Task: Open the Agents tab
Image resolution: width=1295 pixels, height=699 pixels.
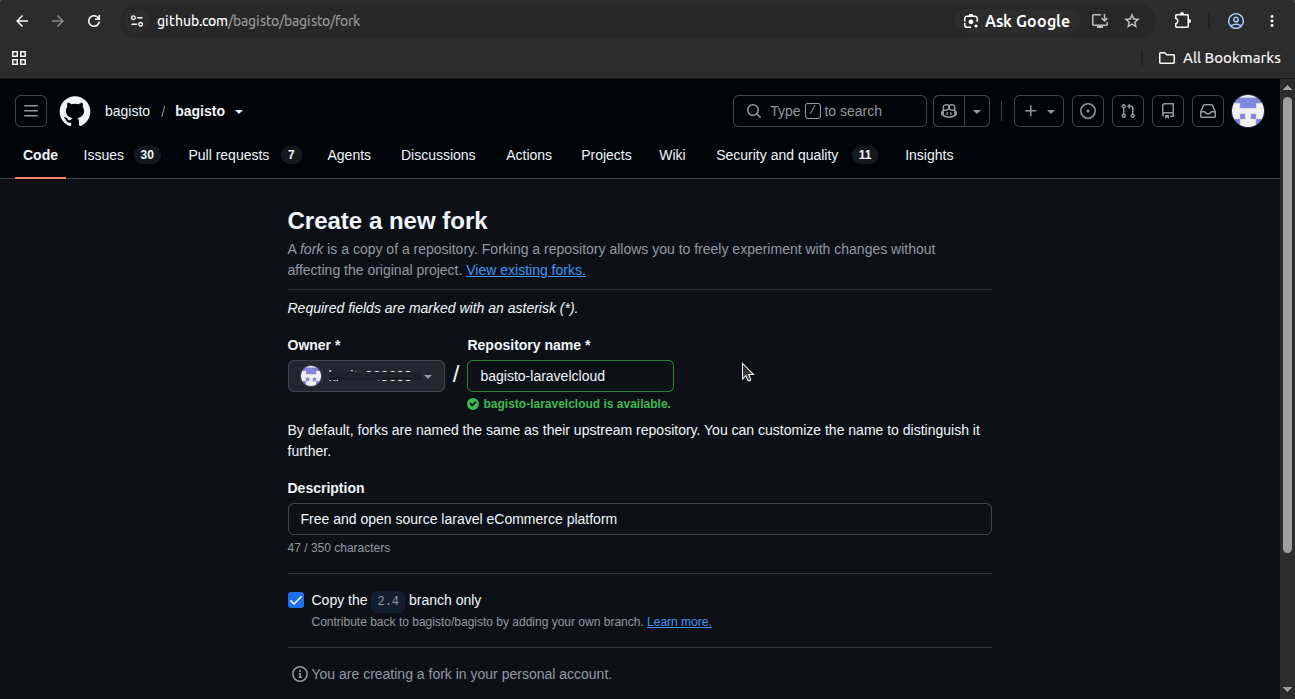Action: (349, 155)
